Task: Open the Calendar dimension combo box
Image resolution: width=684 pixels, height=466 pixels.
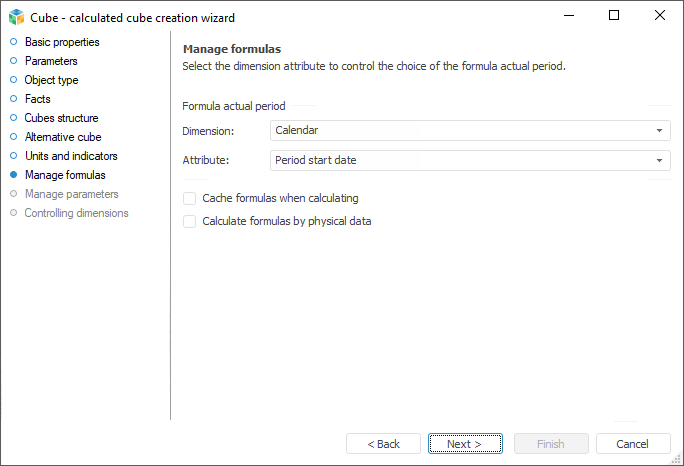Action: point(460,131)
